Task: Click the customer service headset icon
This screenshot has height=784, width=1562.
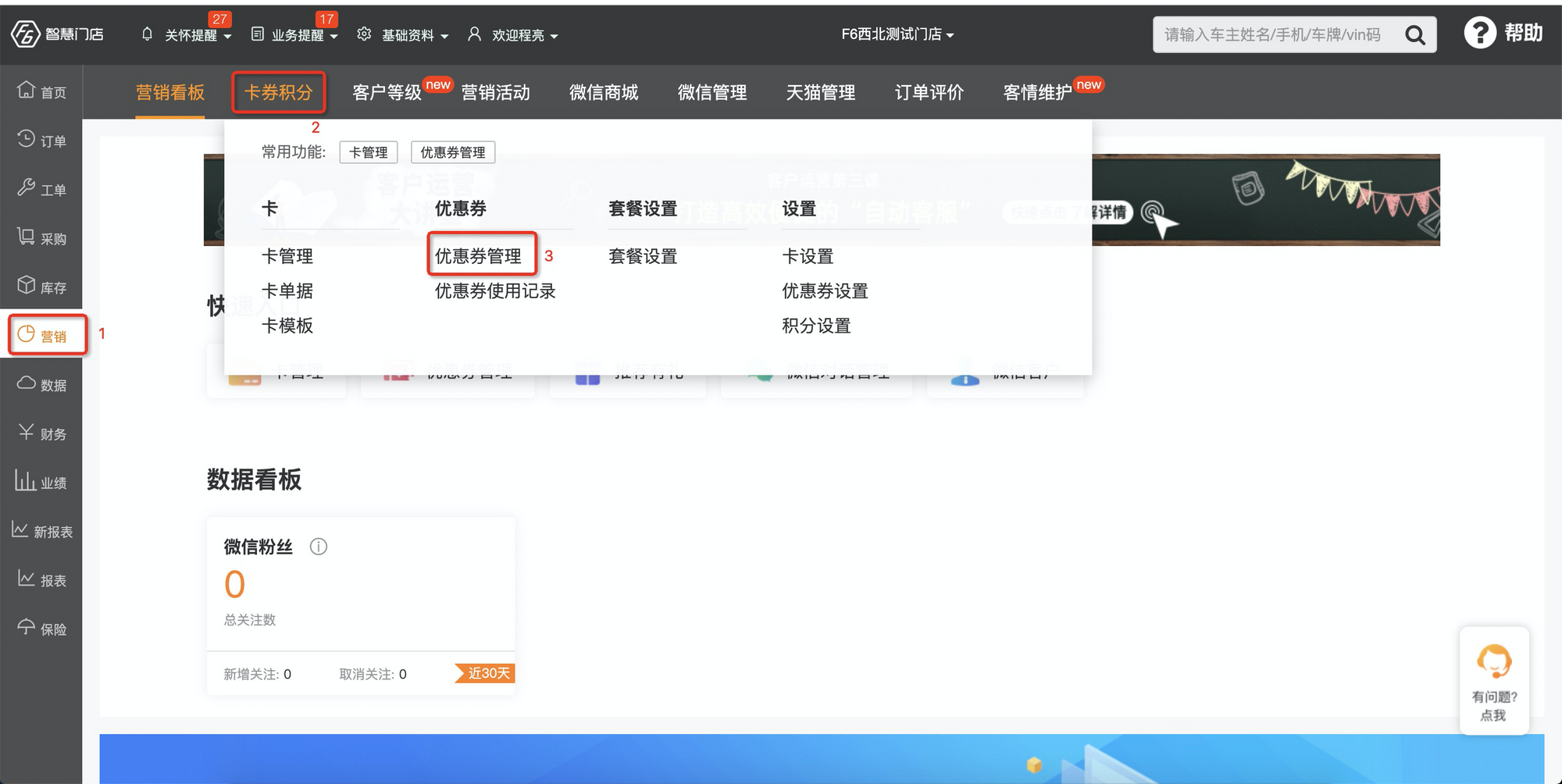Action: pyautogui.click(x=1494, y=661)
